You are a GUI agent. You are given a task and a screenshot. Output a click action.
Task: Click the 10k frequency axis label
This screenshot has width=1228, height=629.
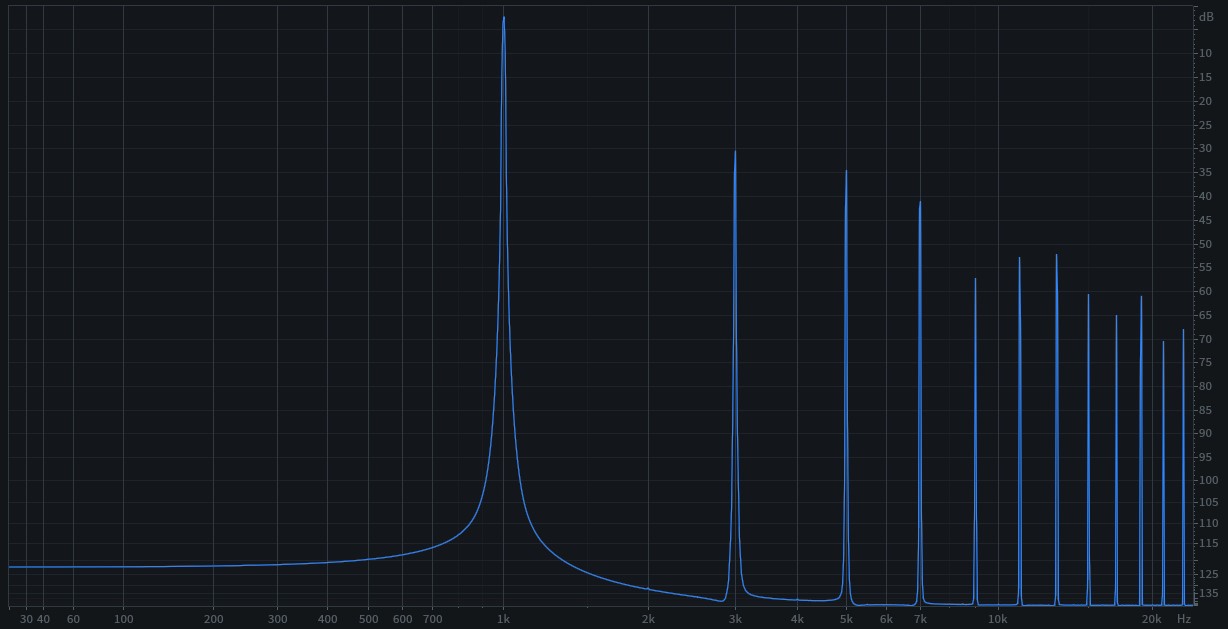(x=998, y=619)
